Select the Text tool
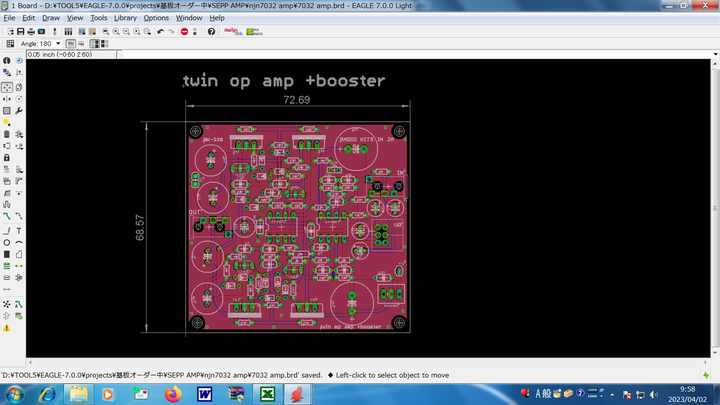The width and height of the screenshot is (720, 405). coord(19,231)
